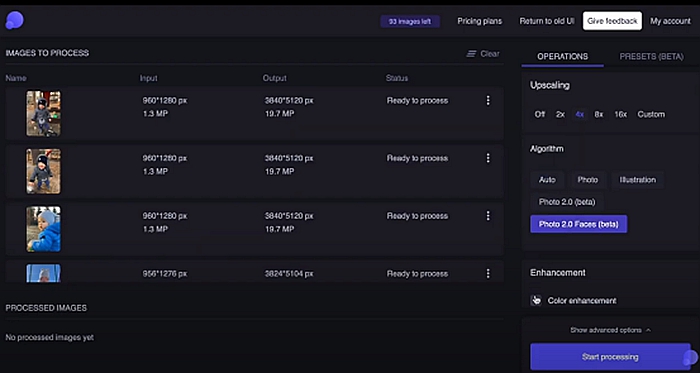Click Start processing button
The height and width of the screenshot is (373, 700).
tap(610, 357)
